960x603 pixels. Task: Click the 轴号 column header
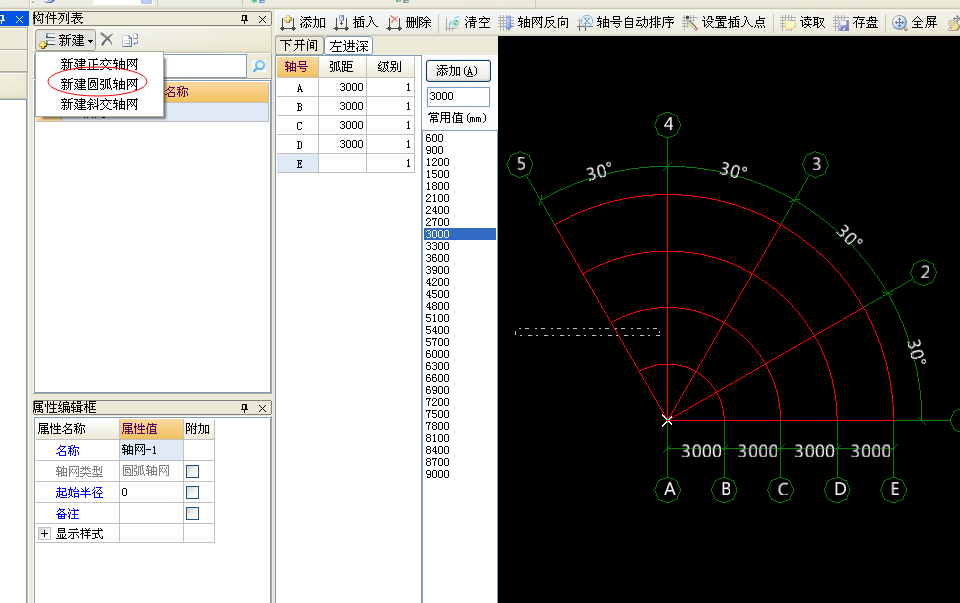tap(298, 67)
